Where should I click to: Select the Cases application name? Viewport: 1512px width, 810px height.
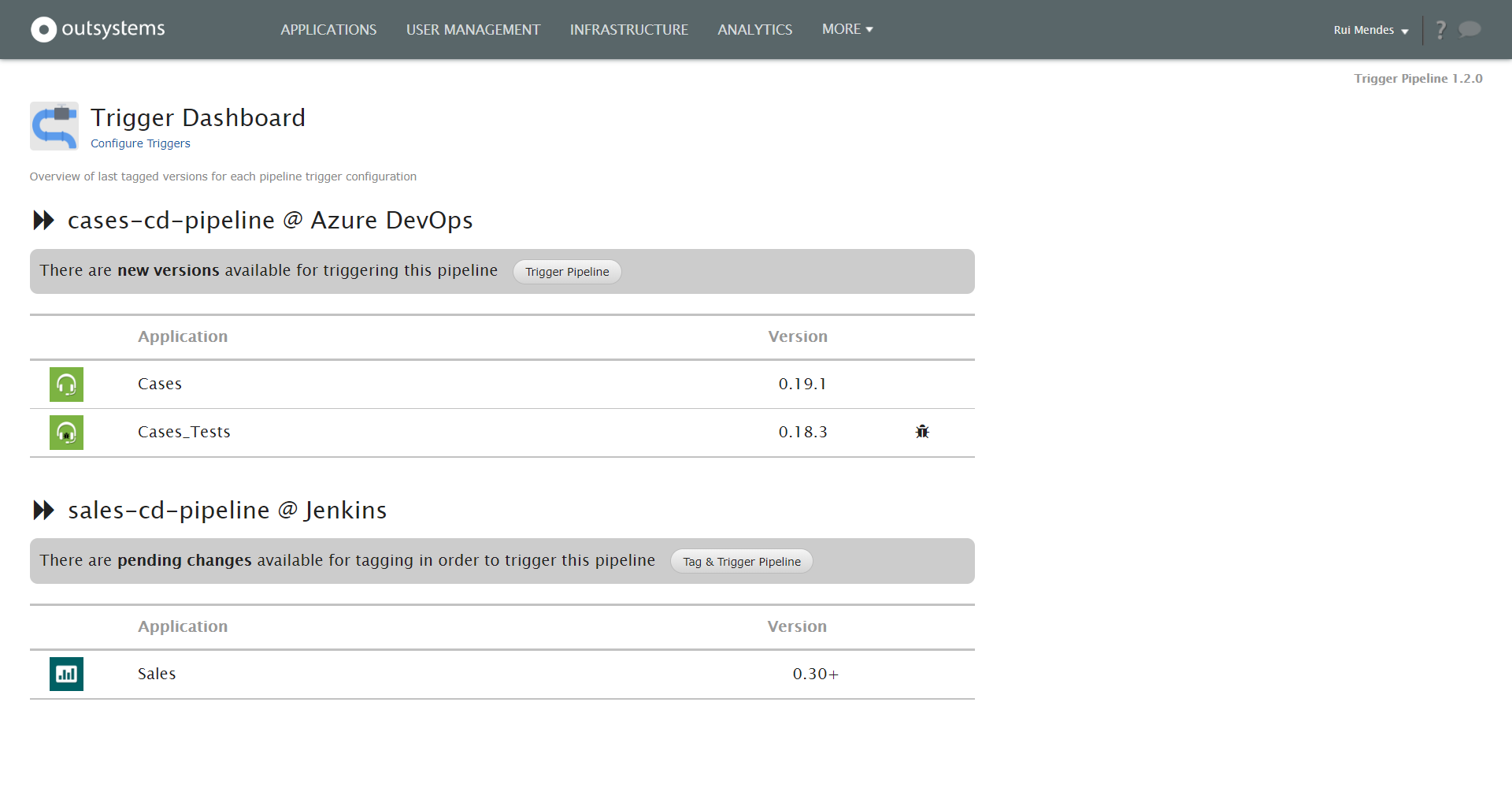160,384
